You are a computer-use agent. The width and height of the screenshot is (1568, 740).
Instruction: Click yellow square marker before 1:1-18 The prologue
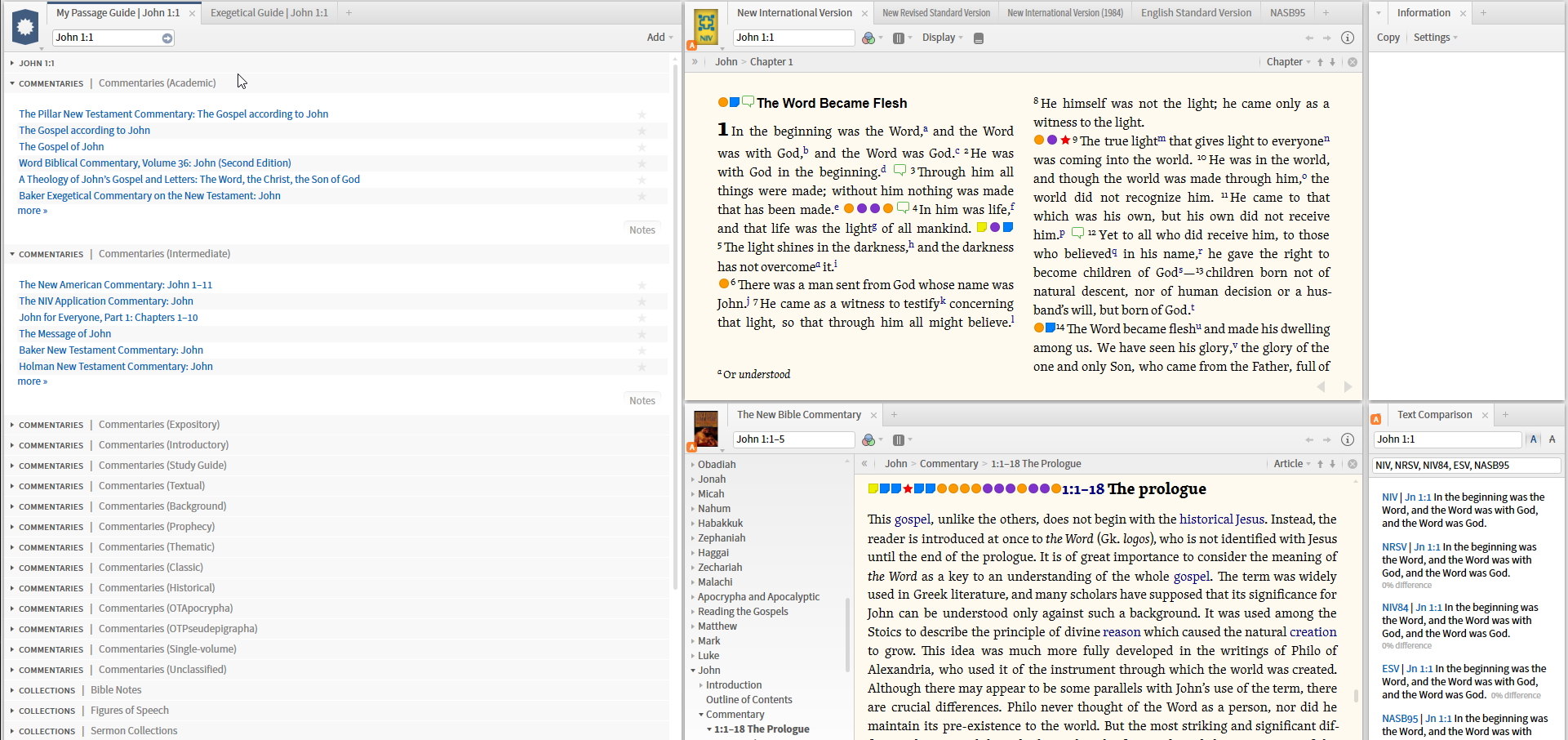point(873,488)
